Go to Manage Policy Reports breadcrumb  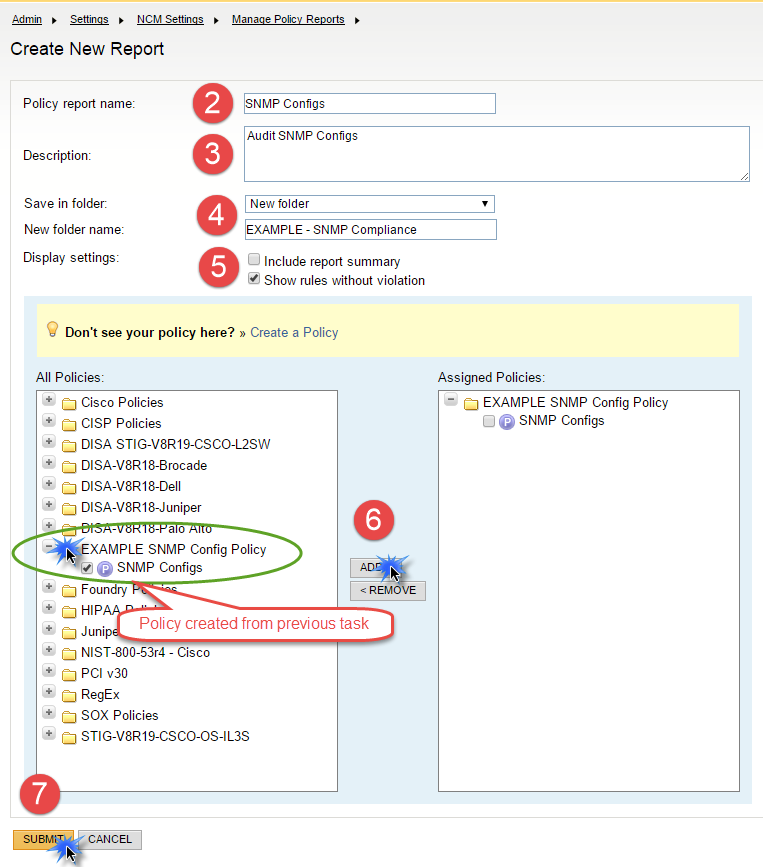coord(288,19)
